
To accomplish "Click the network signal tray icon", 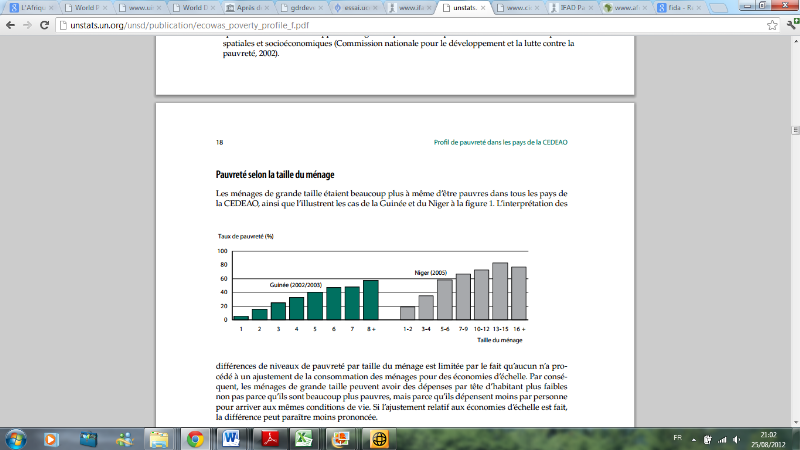I will pos(722,439).
